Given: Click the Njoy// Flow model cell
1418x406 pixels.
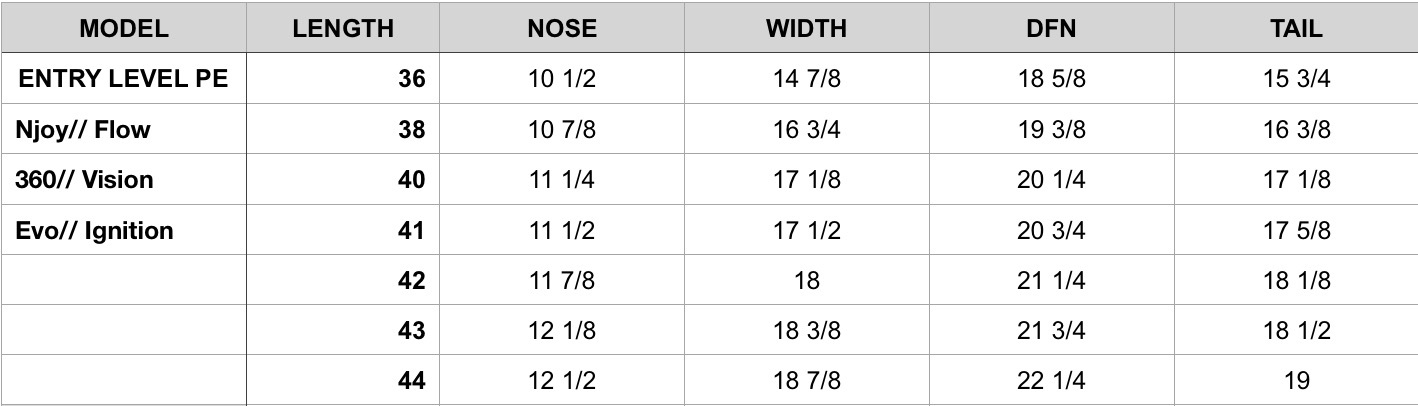Looking at the screenshot, I should pyautogui.click(x=84, y=129).
